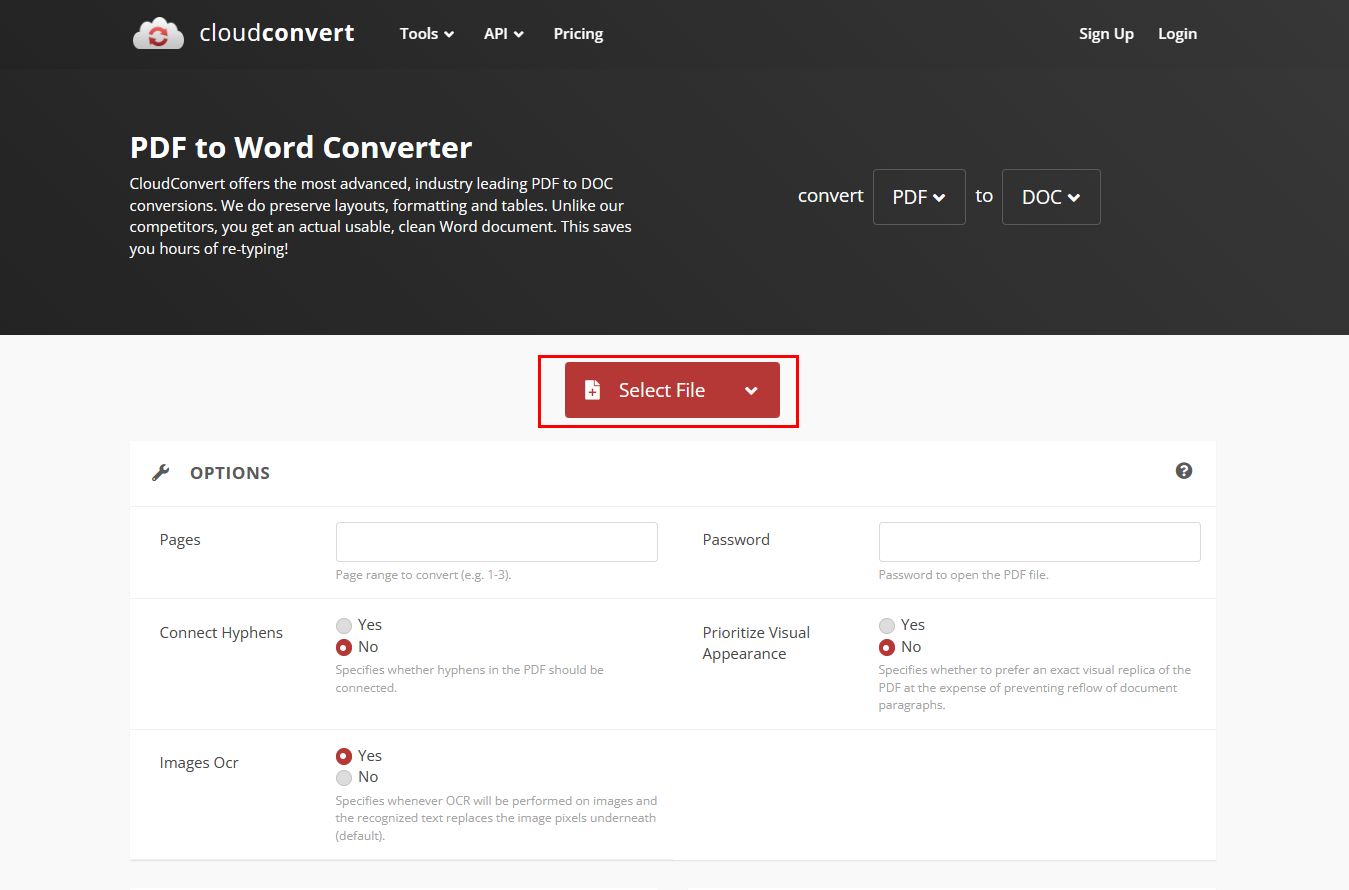The image size is (1349, 890).
Task: Click the Sign Up link
Action: coord(1106,33)
